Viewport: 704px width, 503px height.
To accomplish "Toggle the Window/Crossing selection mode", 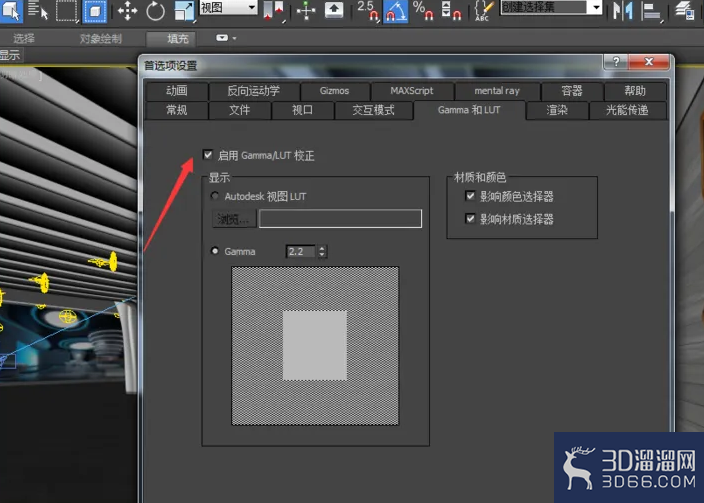I will coord(95,10).
